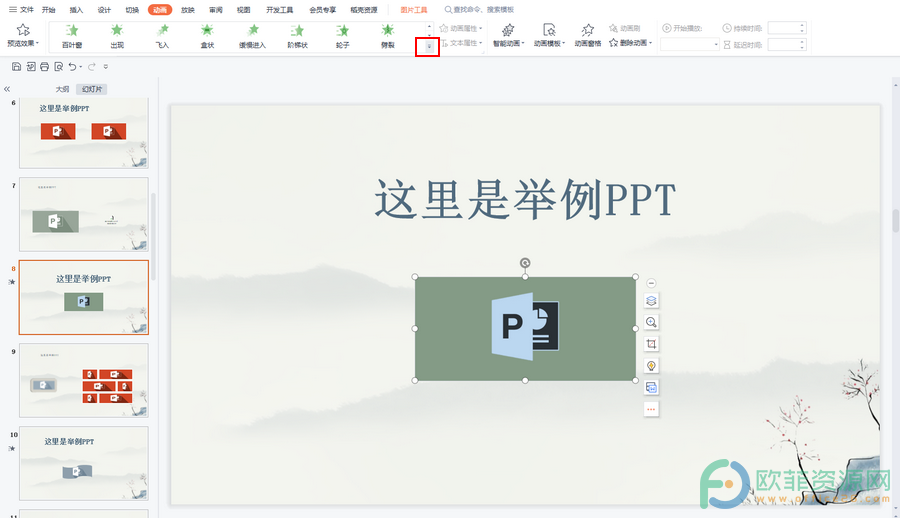Select the 动画 tab
This screenshot has height=518, width=900.
point(160,10)
